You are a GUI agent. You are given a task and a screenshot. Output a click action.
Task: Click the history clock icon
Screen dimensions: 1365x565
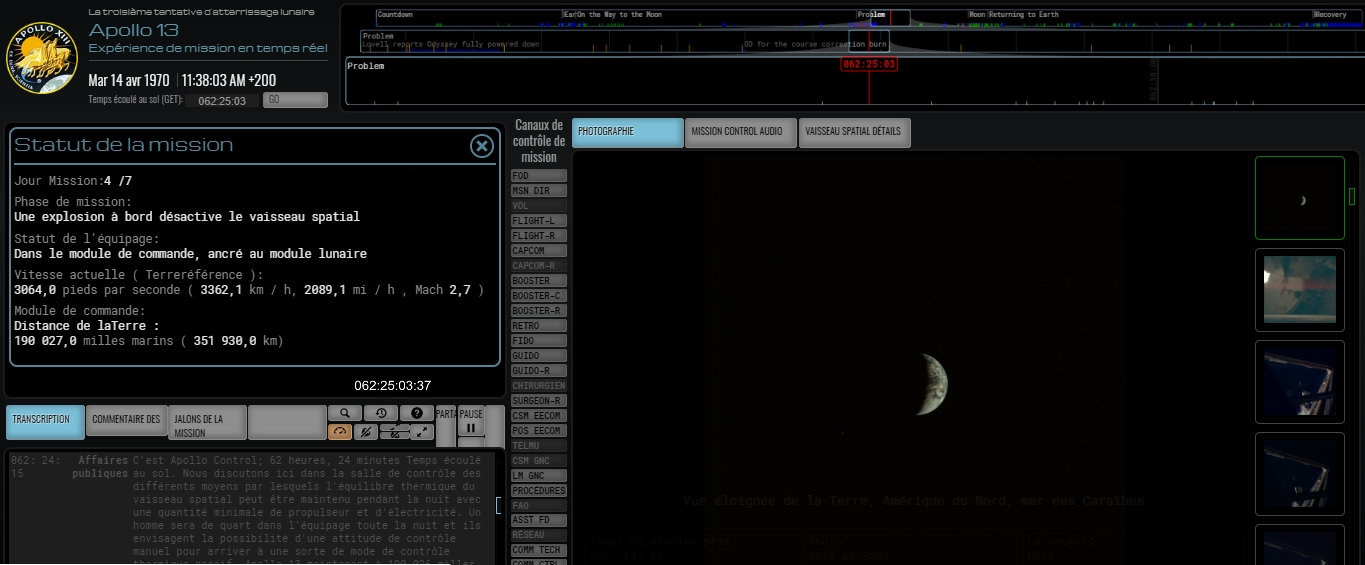coord(381,413)
